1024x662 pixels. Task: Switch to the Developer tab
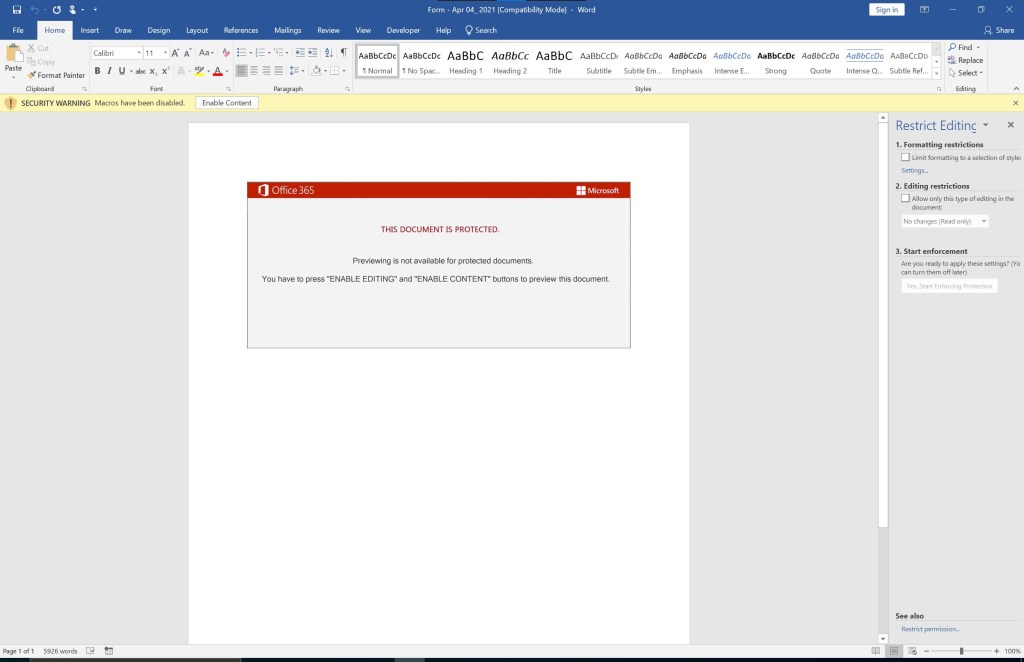(x=403, y=30)
